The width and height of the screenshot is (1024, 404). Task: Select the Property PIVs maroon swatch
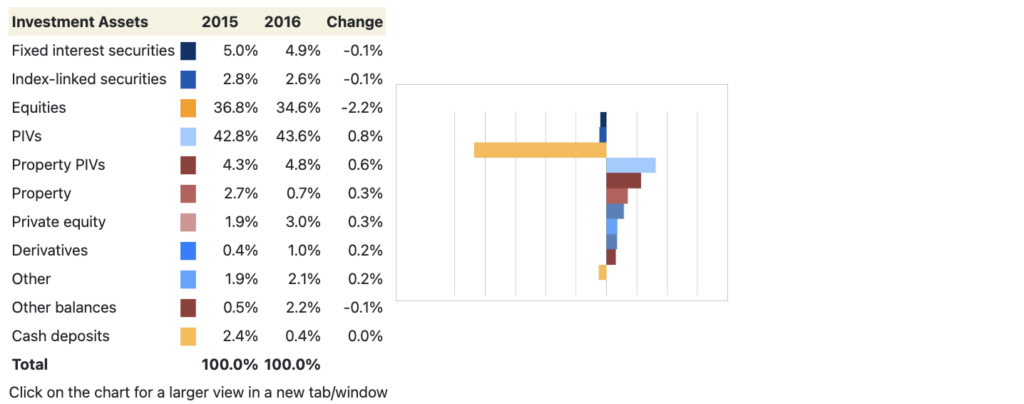188,165
